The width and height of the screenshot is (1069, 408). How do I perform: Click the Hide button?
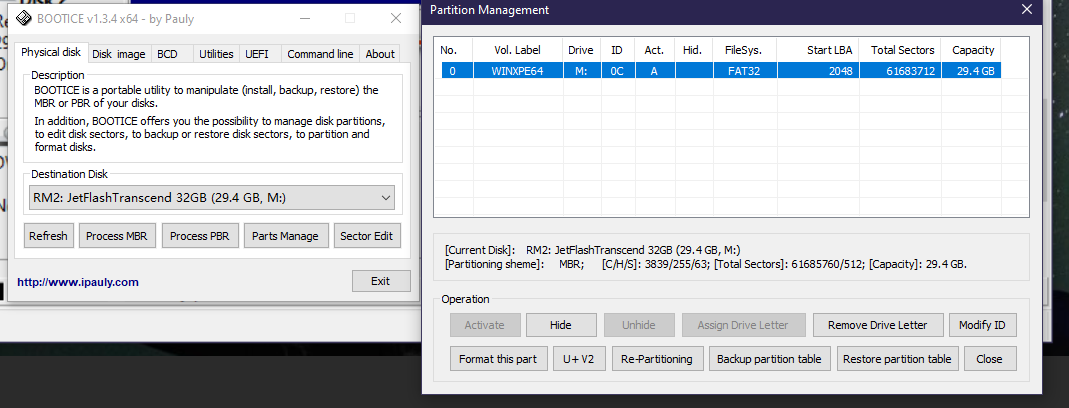point(561,325)
